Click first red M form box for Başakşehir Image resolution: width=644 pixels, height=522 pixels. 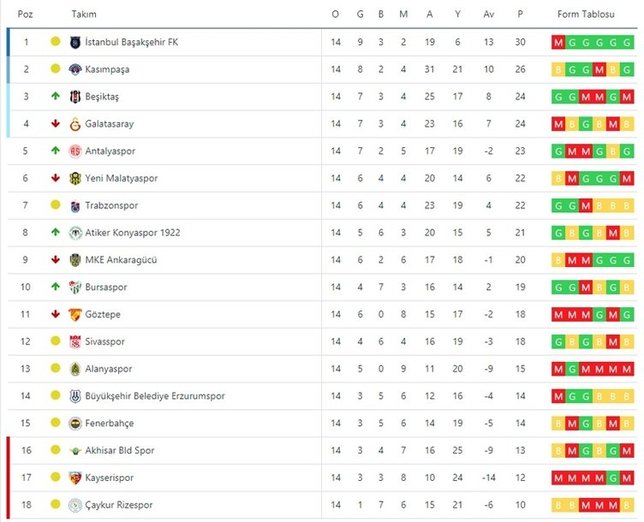557,42
